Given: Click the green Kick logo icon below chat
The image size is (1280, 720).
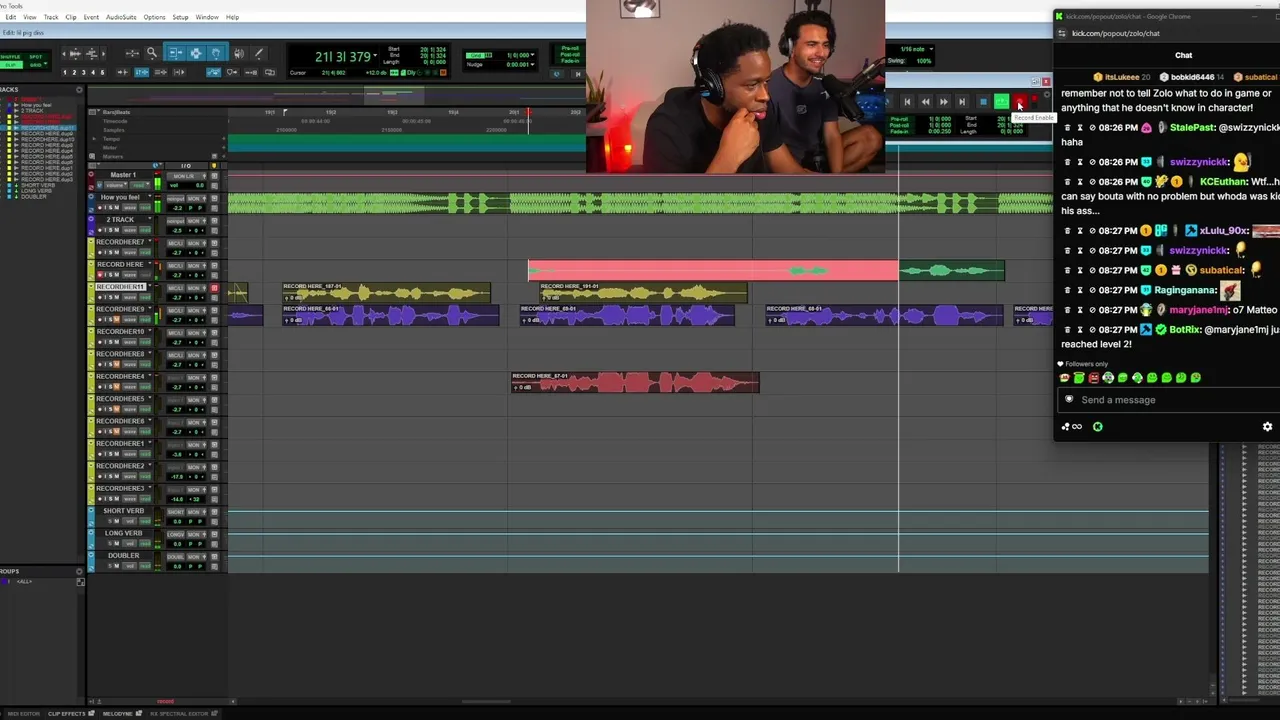Looking at the screenshot, I should [1098, 427].
